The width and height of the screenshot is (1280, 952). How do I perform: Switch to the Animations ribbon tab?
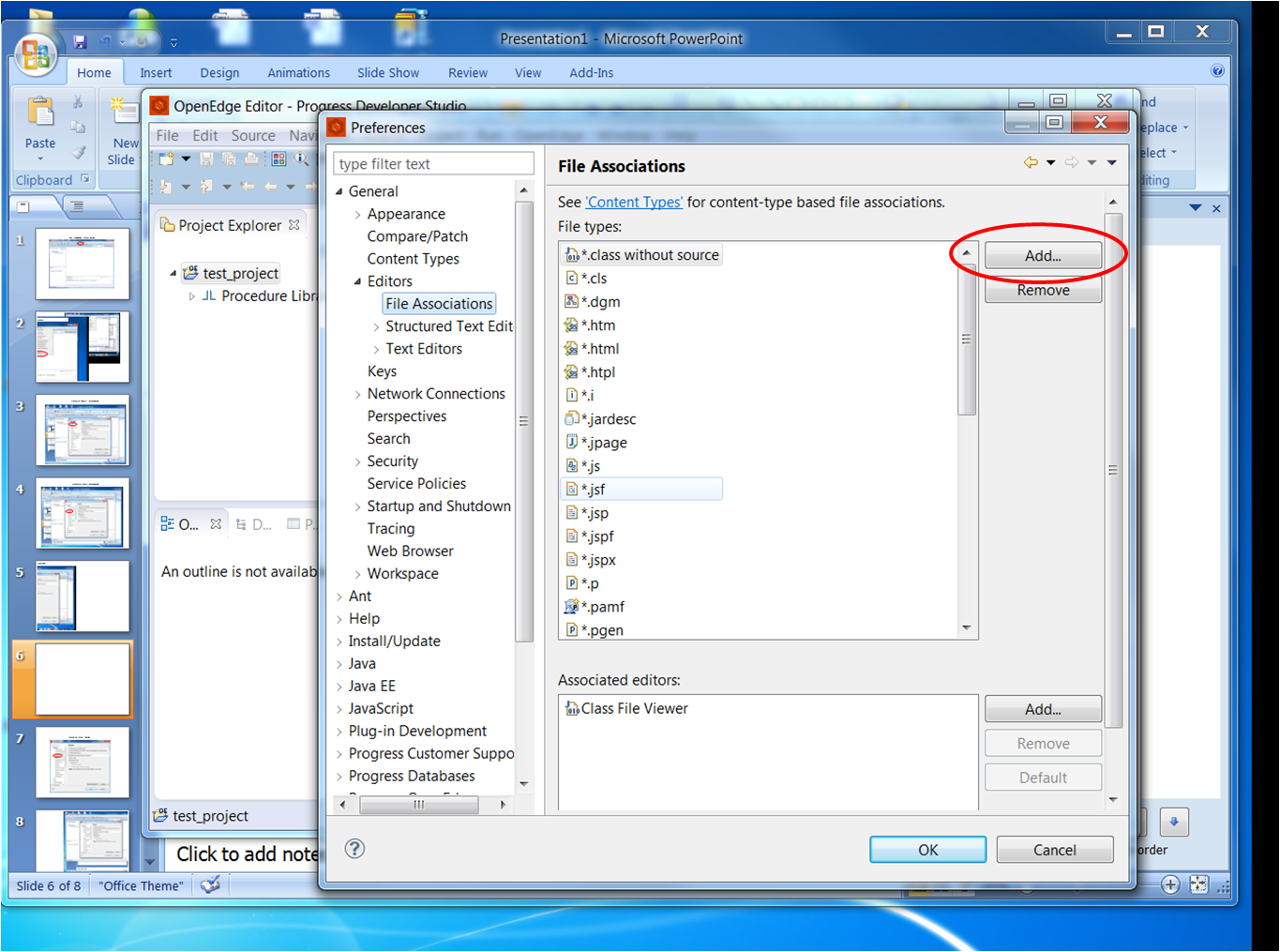pos(298,72)
